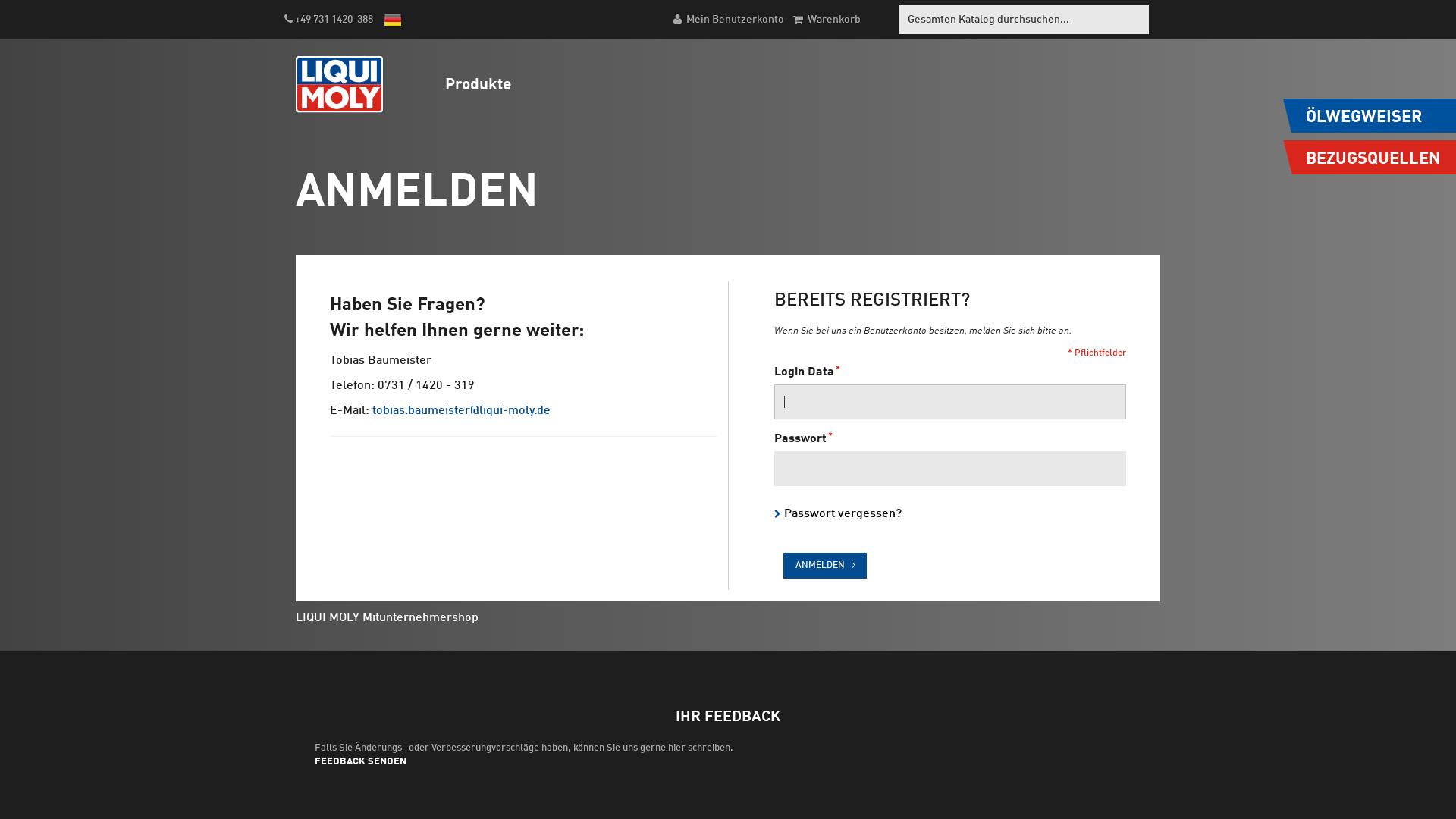Click the user icon before Mein Benutzerkonto
1456x819 pixels.
point(677,20)
